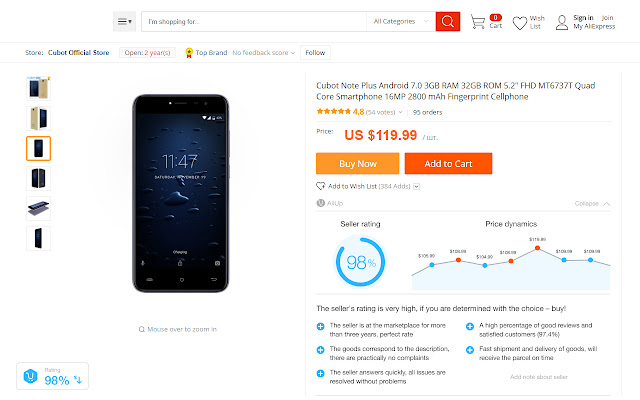Follow the Cubot Official Store
The image size is (640, 400).
(314, 52)
